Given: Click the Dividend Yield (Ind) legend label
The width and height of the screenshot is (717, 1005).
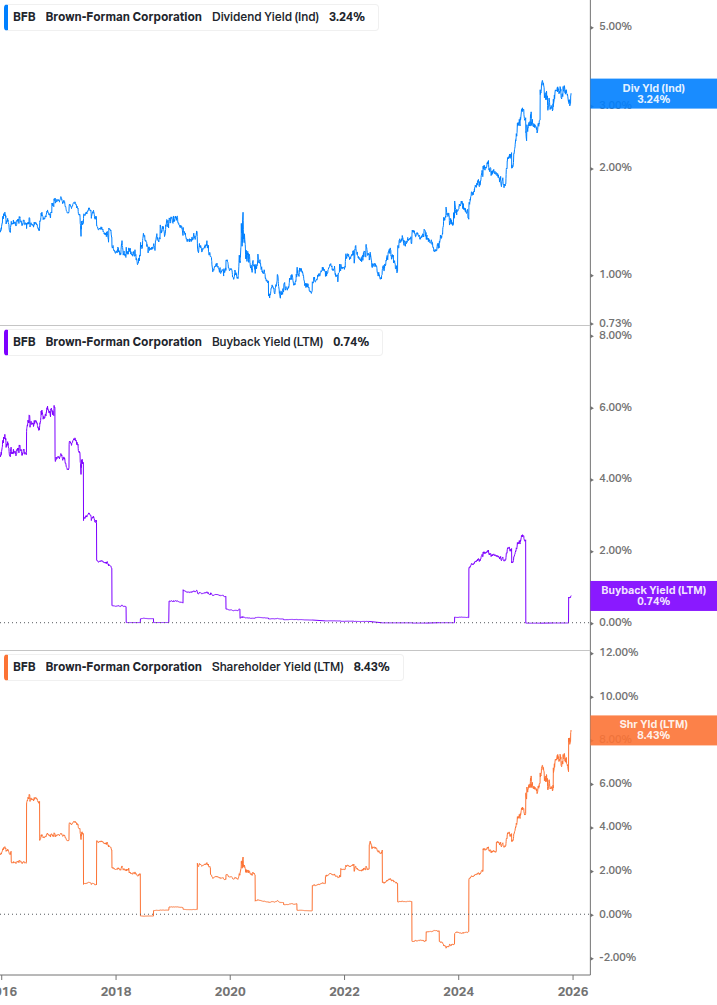Looking at the screenshot, I should tap(265, 17).
